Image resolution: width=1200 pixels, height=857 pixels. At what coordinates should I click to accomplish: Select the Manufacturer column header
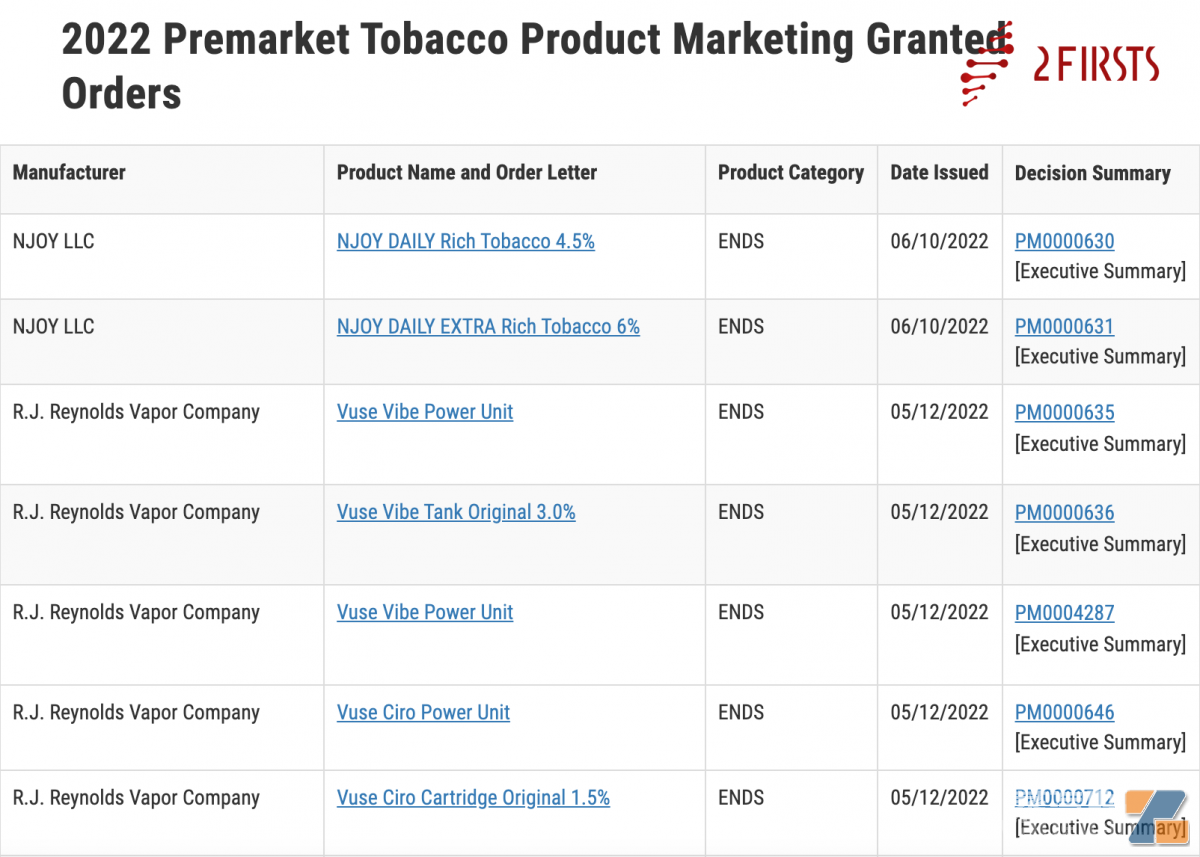point(69,173)
